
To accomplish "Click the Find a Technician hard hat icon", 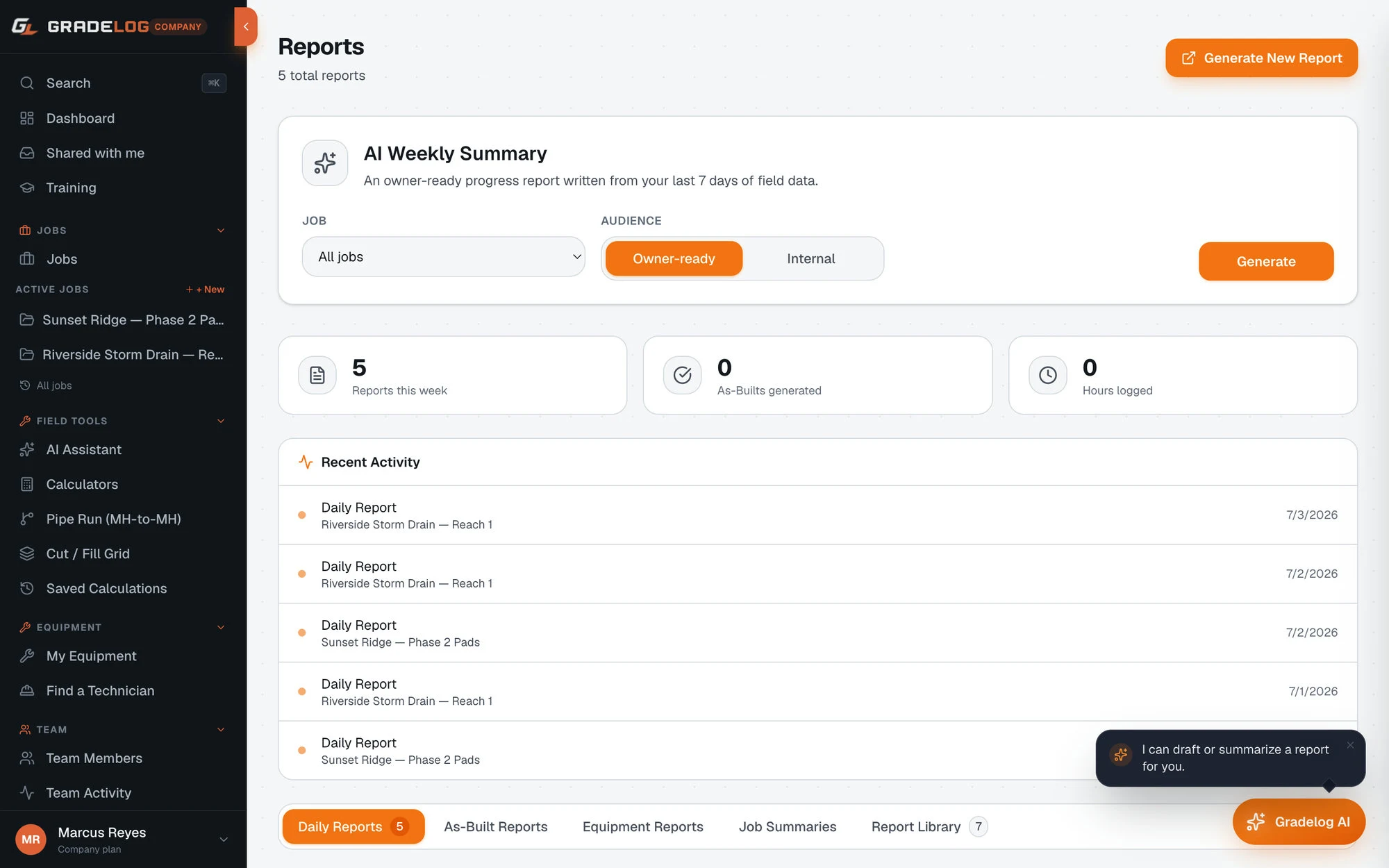I will pyautogui.click(x=27, y=691).
